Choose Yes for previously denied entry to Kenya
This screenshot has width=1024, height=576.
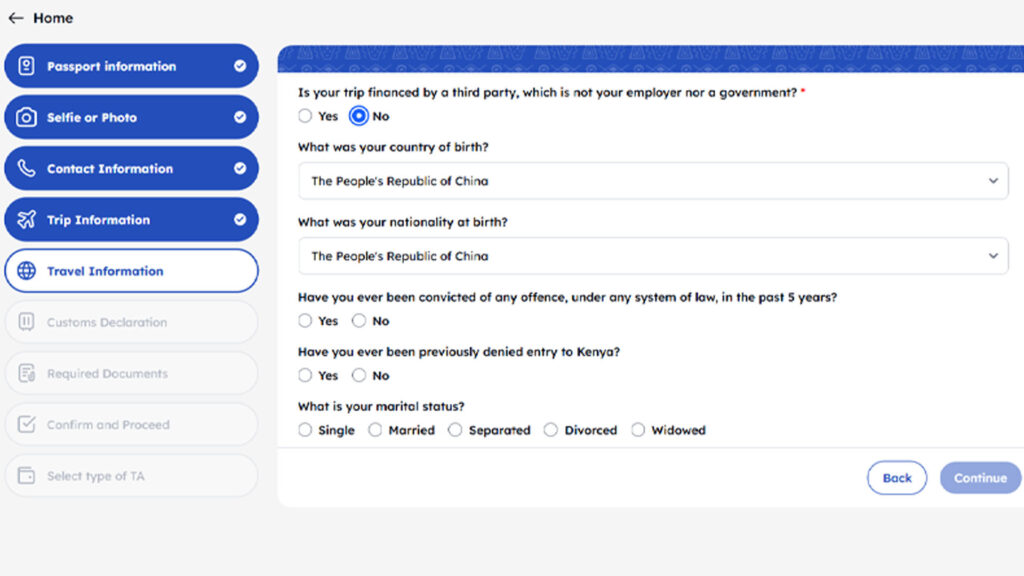coord(305,376)
